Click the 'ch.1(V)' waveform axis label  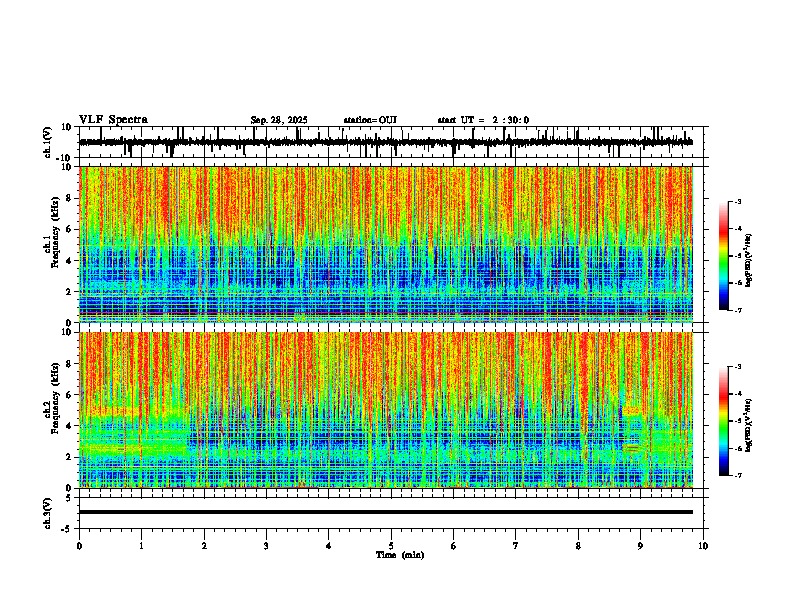pos(48,142)
